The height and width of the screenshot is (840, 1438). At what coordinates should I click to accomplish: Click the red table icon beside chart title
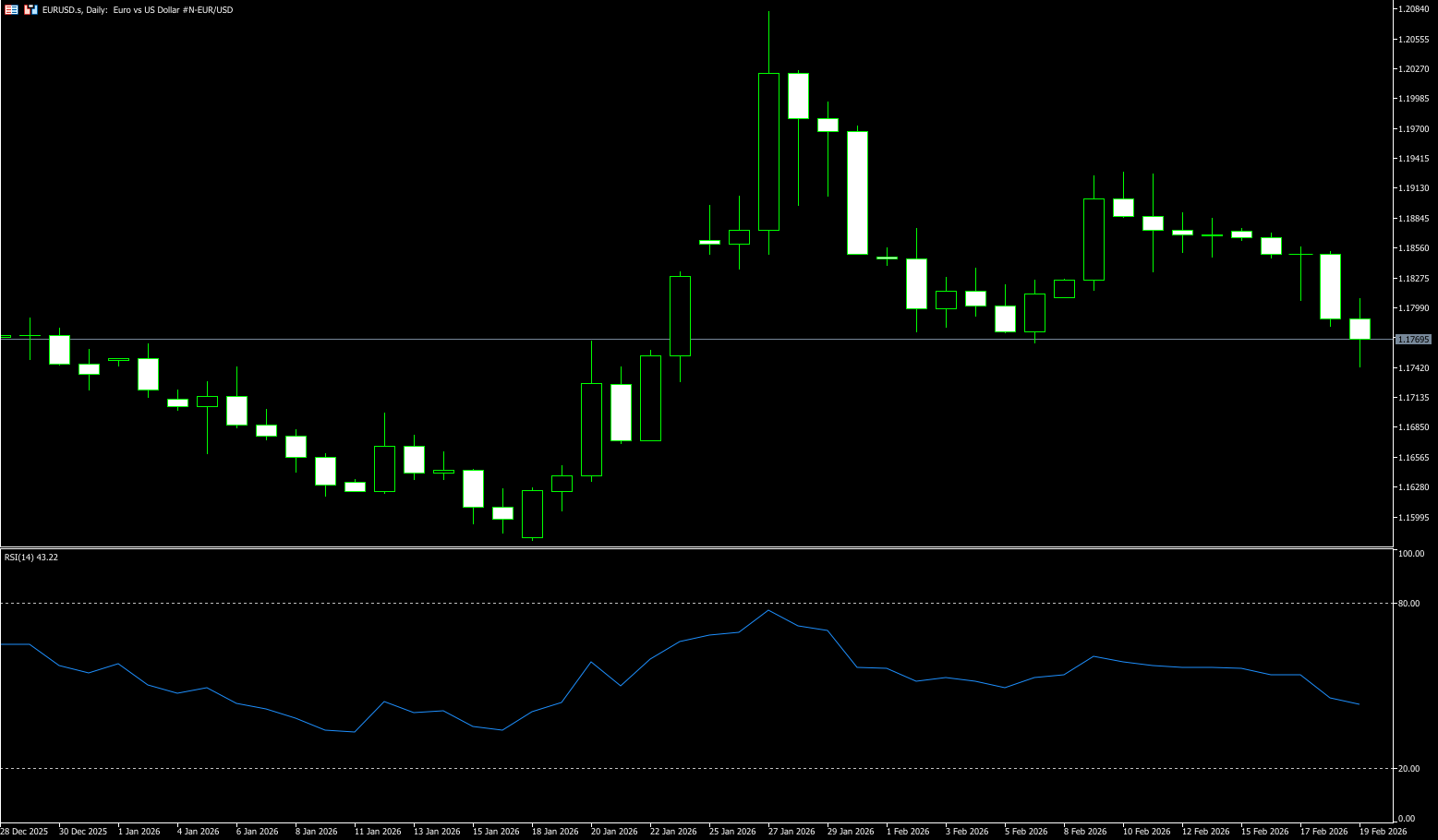pyautogui.click(x=11, y=9)
